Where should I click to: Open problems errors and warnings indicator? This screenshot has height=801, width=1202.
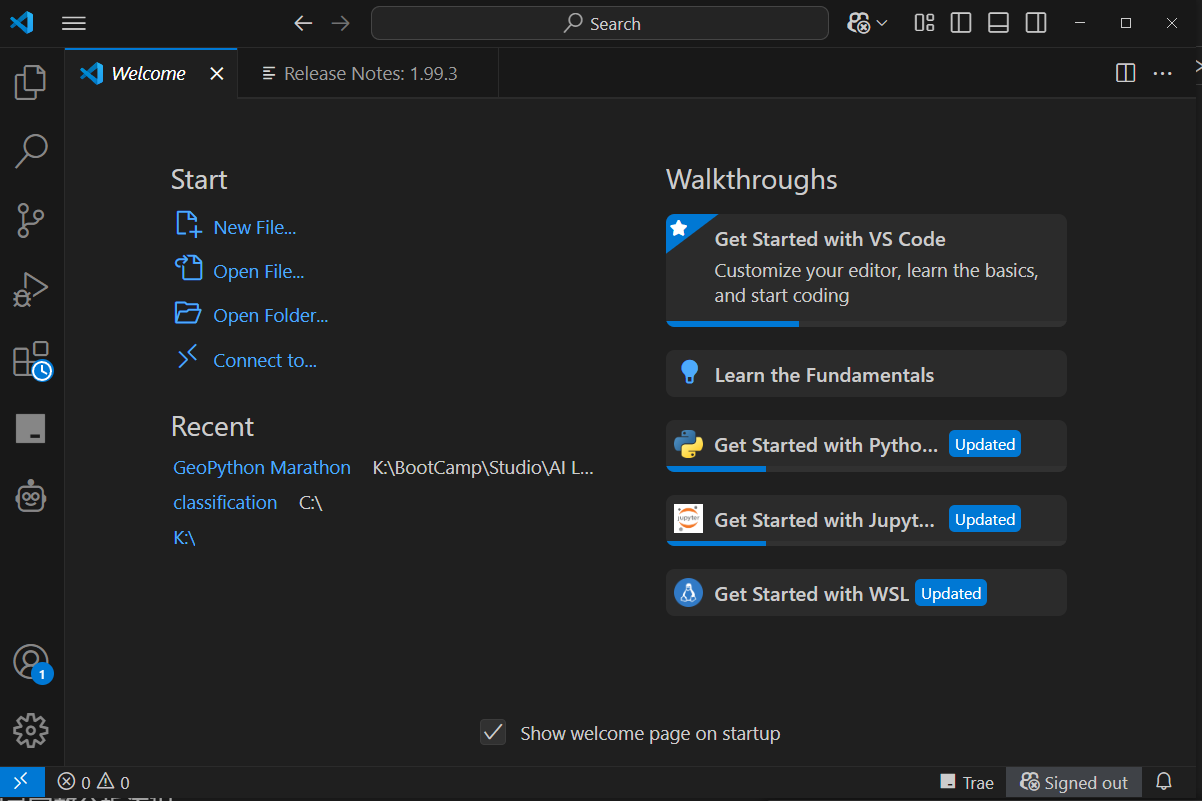click(93, 783)
